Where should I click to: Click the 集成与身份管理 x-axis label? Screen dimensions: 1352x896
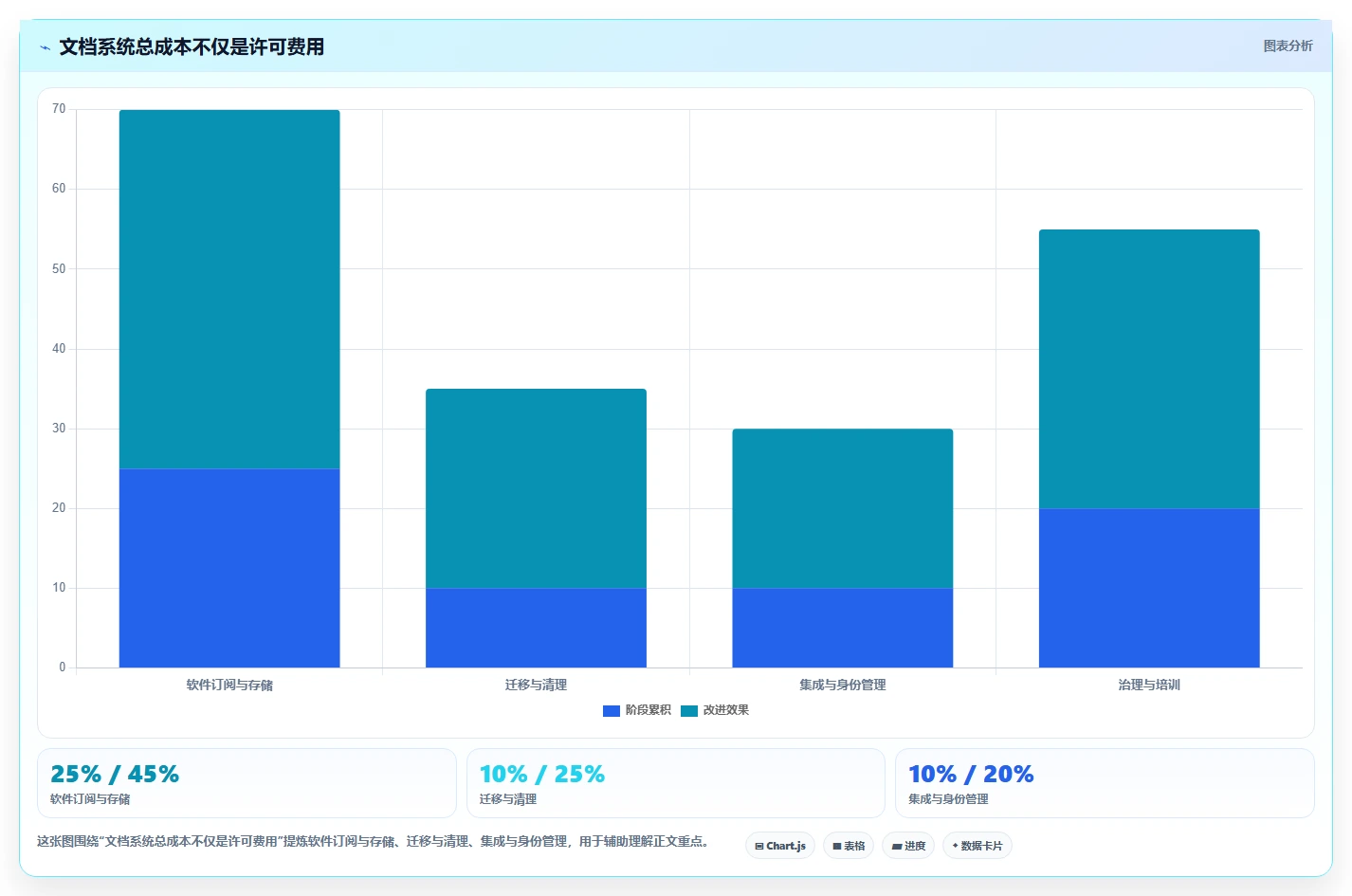point(843,685)
